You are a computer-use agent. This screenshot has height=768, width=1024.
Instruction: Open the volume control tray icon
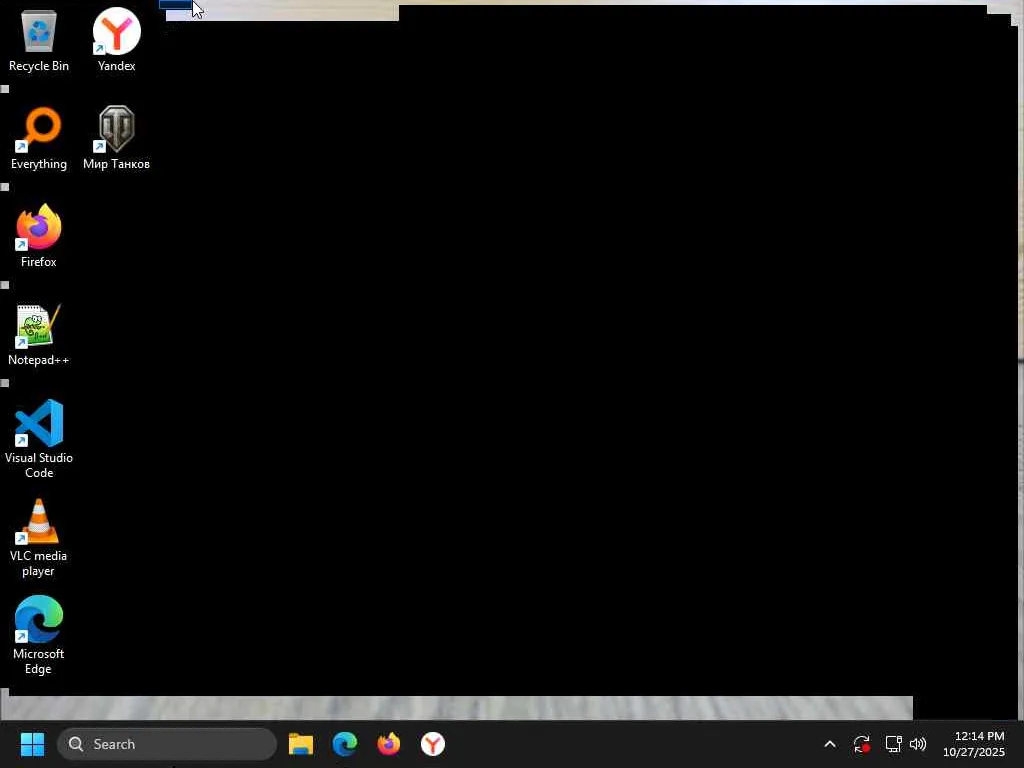tap(918, 744)
